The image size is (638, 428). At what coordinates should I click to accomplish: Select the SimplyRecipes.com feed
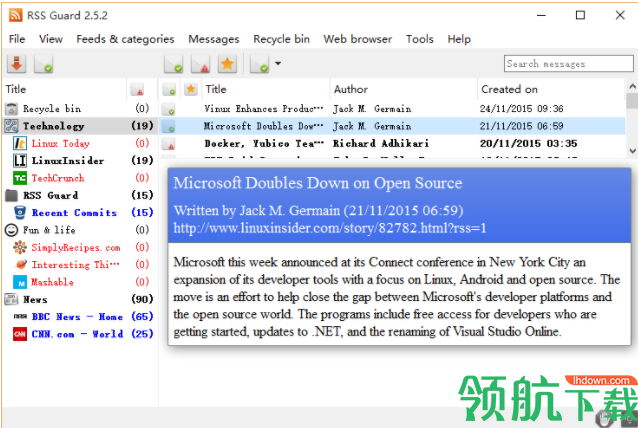[x=80, y=247]
